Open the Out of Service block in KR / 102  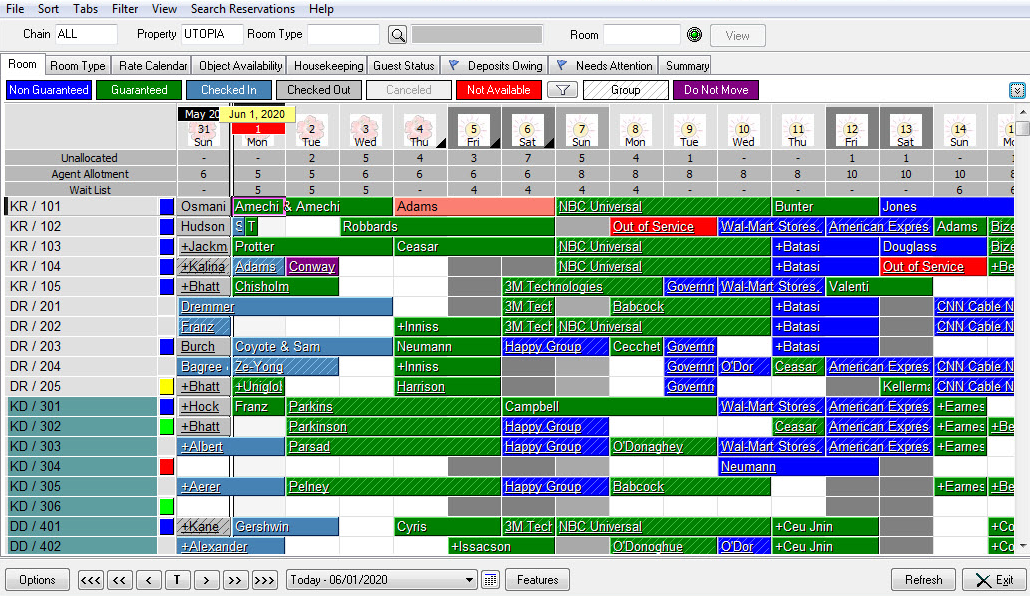(x=663, y=227)
